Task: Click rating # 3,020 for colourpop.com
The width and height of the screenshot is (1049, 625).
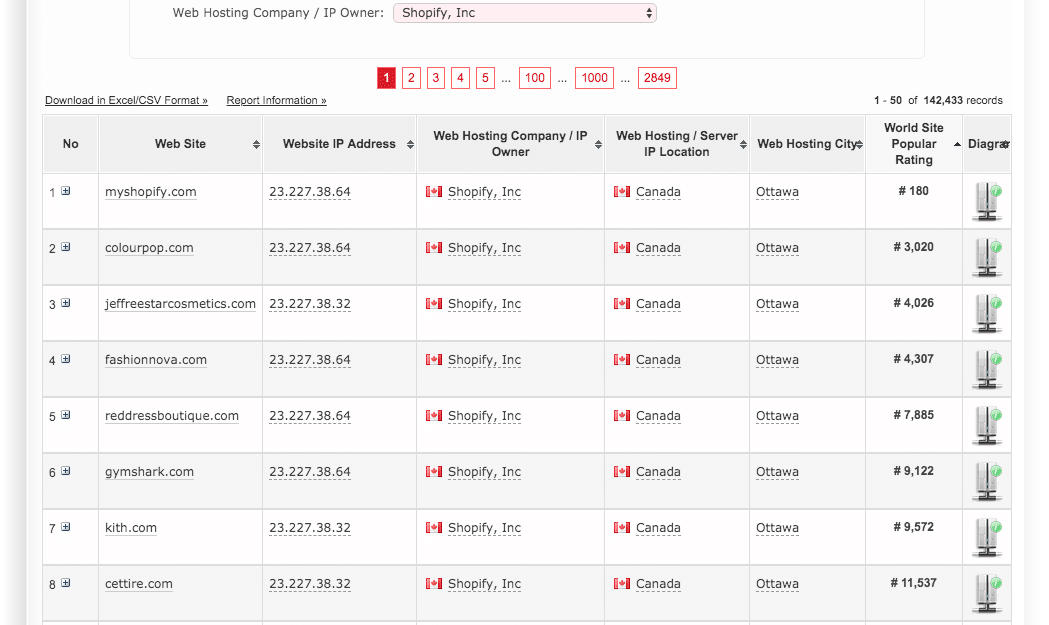Action: [x=914, y=247]
